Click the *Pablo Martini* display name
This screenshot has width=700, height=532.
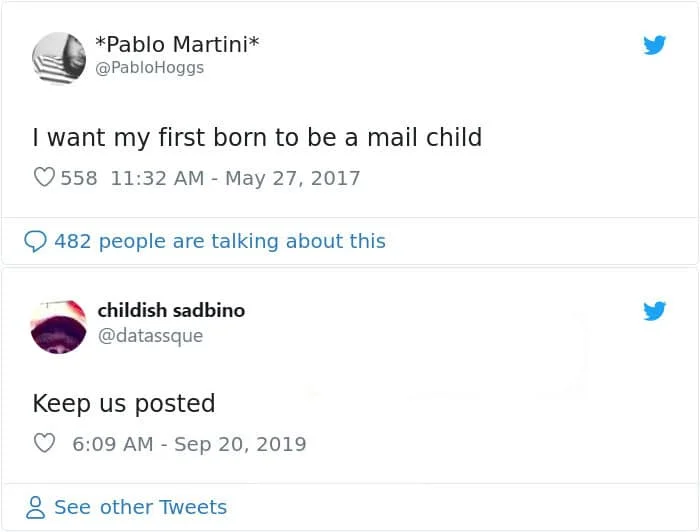tap(177, 45)
